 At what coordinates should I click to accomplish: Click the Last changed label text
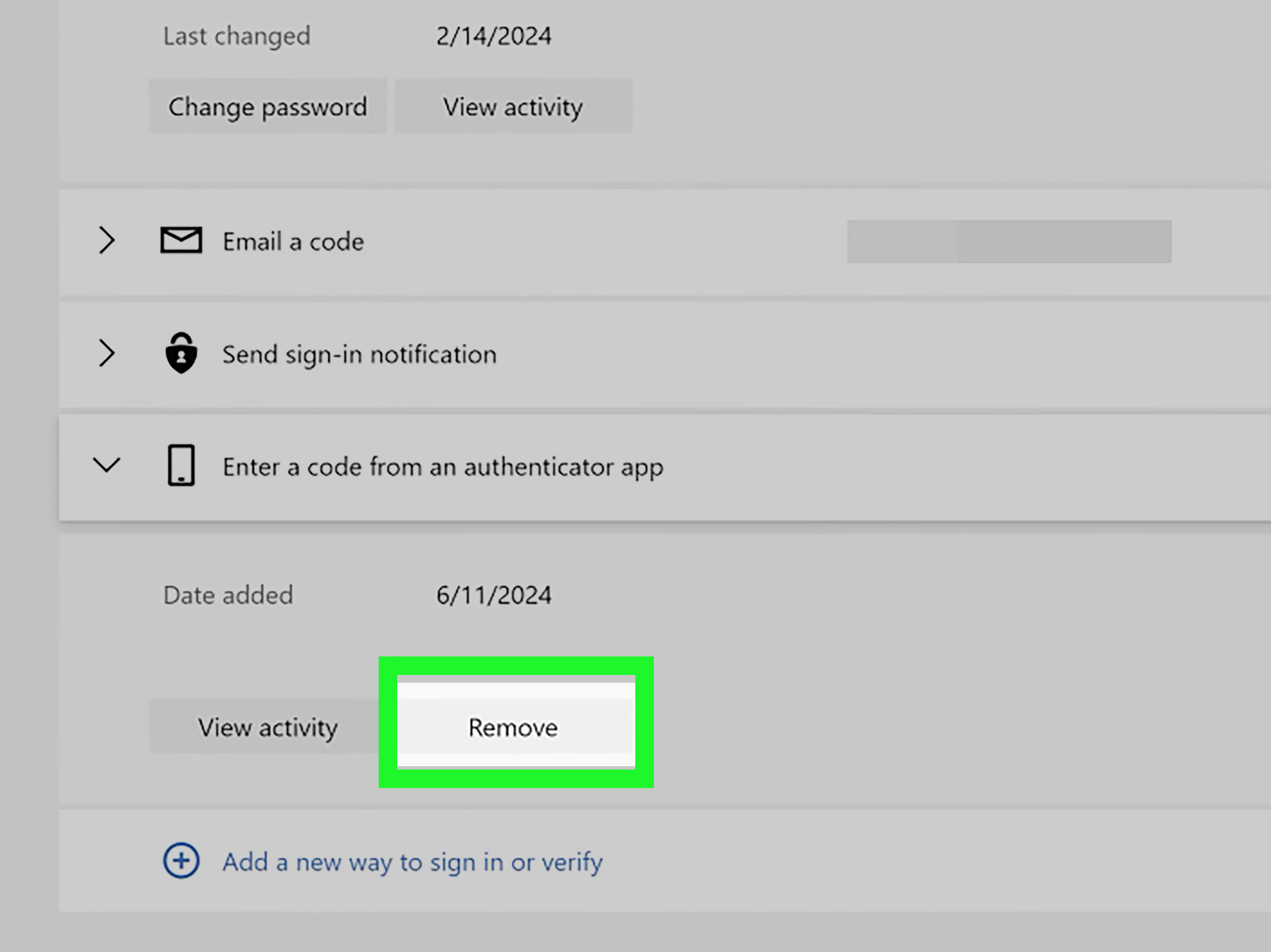[237, 36]
